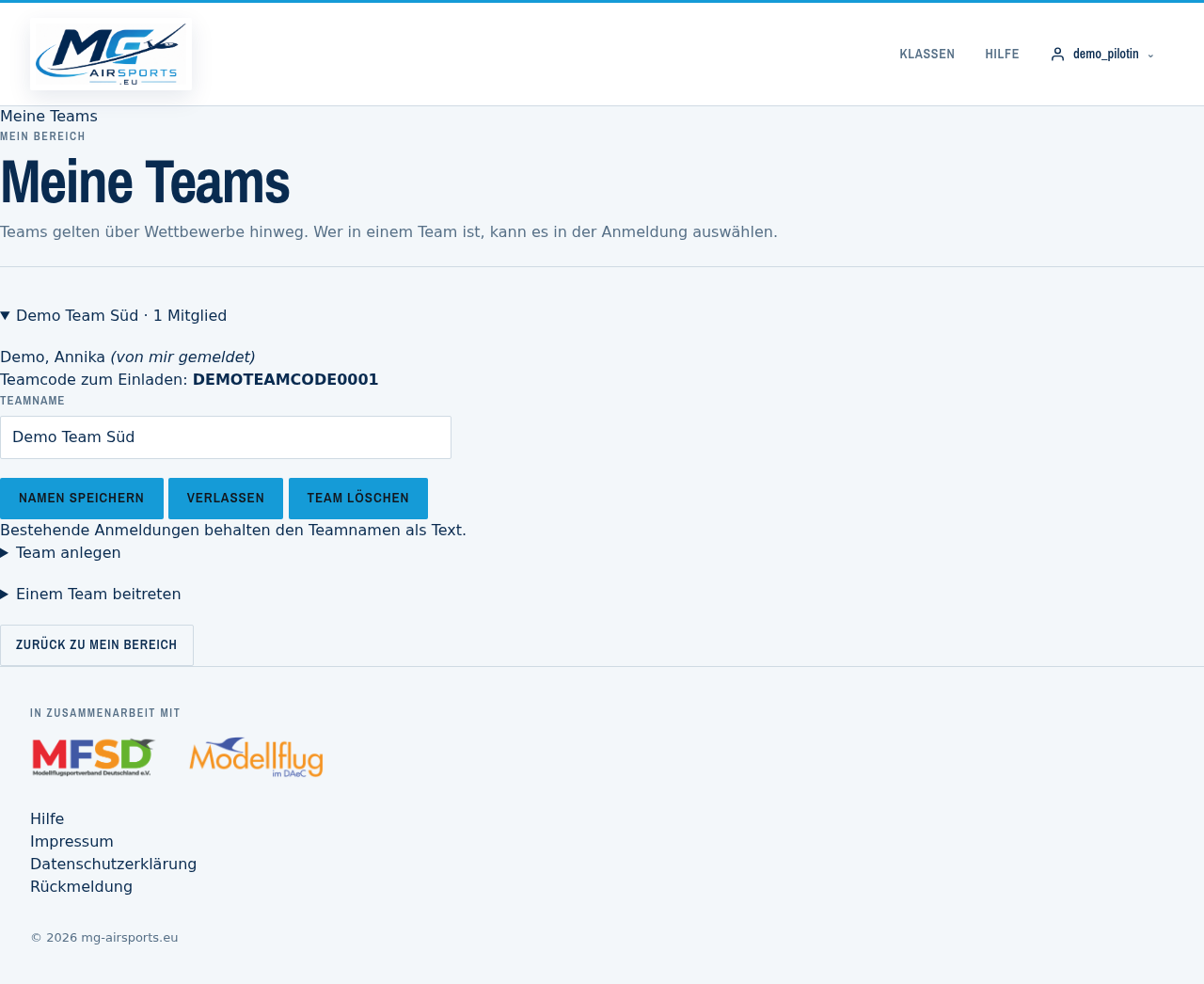Click the Meine Teams breadcrumb text
Screen dimensions: 1204x984
coord(49,117)
